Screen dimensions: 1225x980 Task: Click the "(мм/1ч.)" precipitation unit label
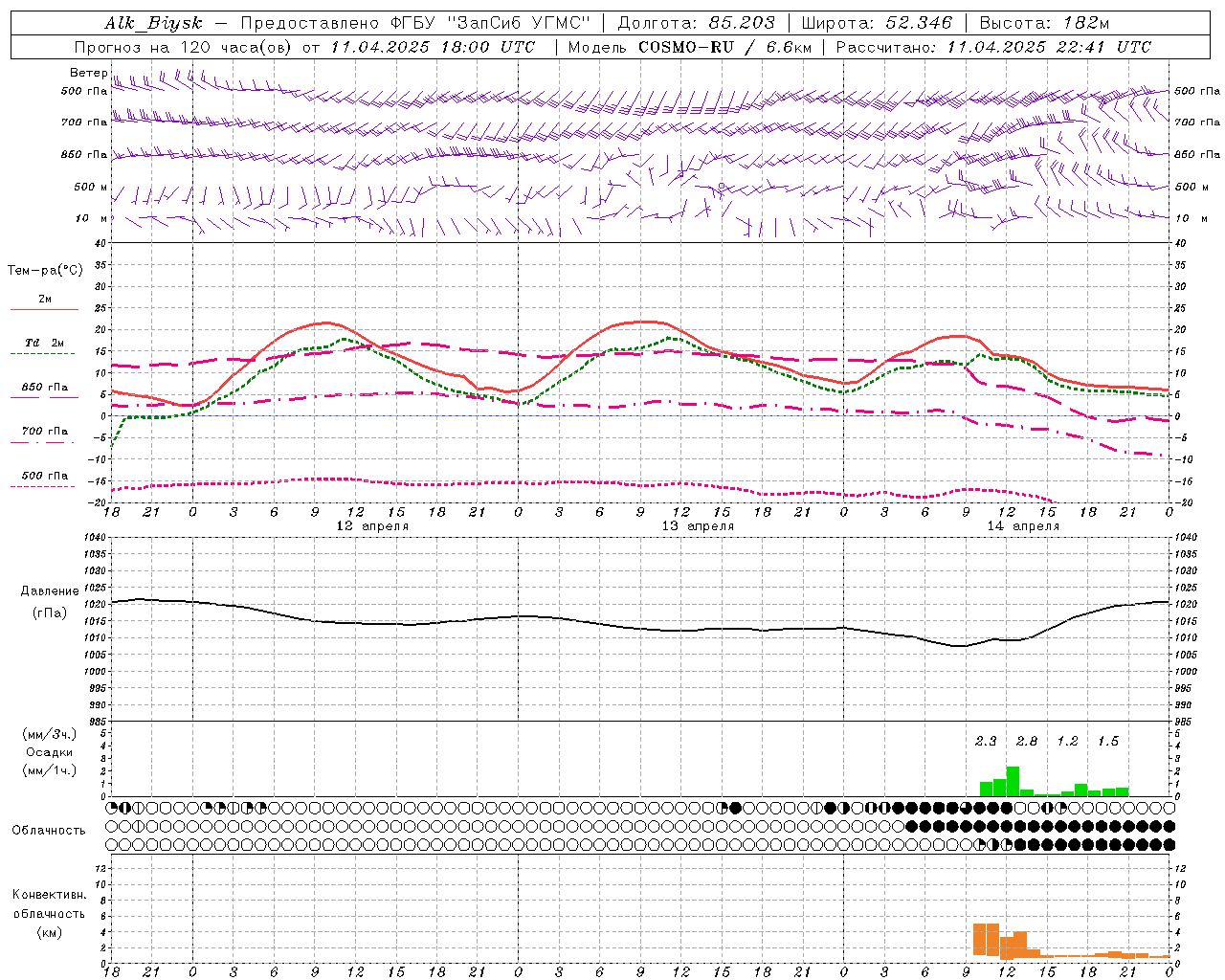[50, 770]
